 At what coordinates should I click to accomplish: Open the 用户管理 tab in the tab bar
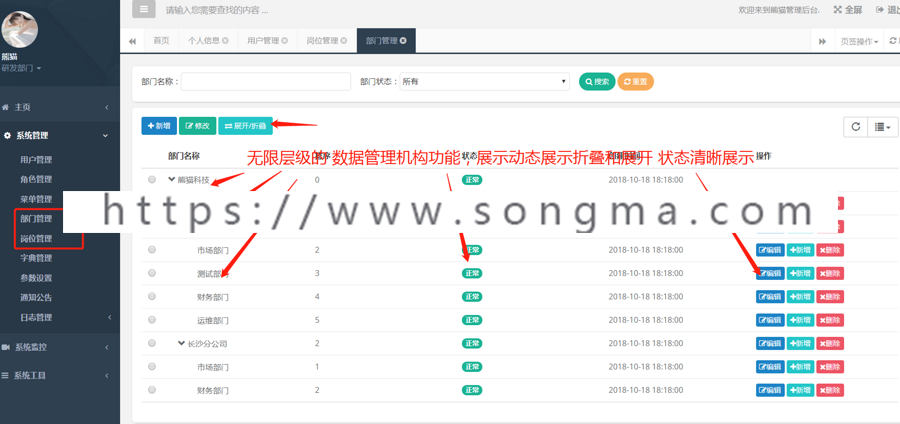[263, 41]
